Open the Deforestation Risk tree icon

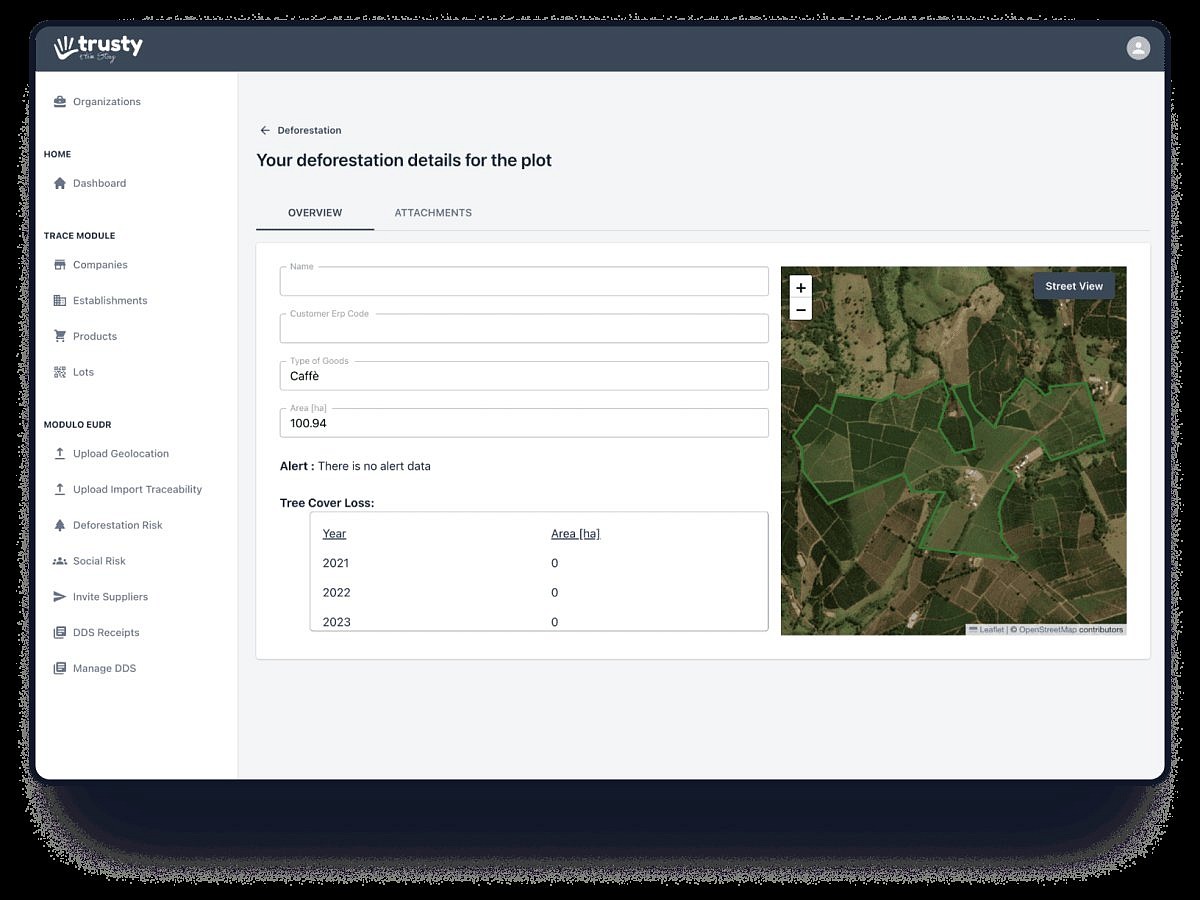[60, 526]
